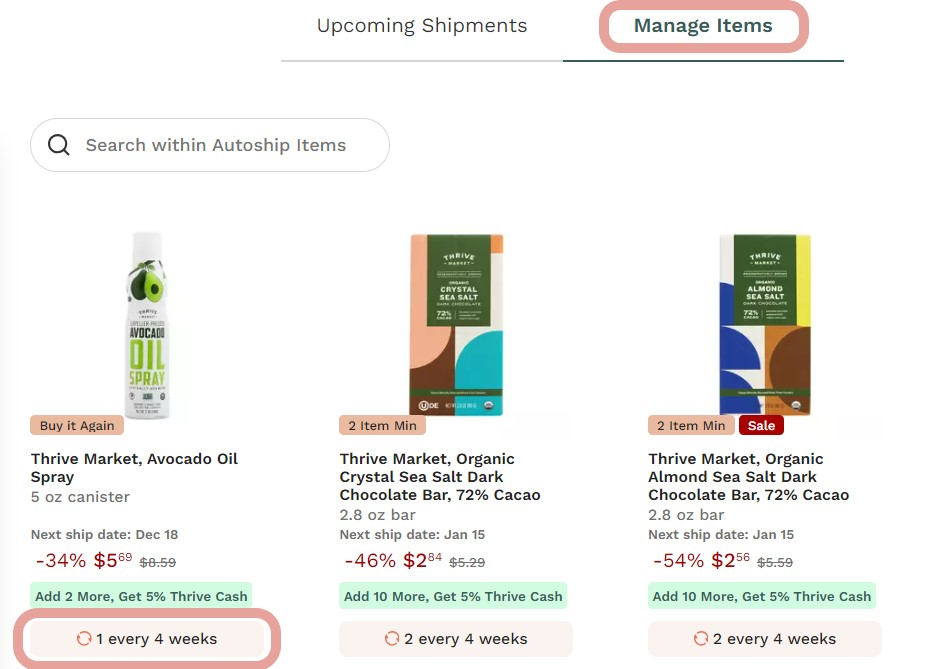Open the Almond Sea Salt chocolate bar image
The width and height of the screenshot is (946, 669).
click(765, 323)
